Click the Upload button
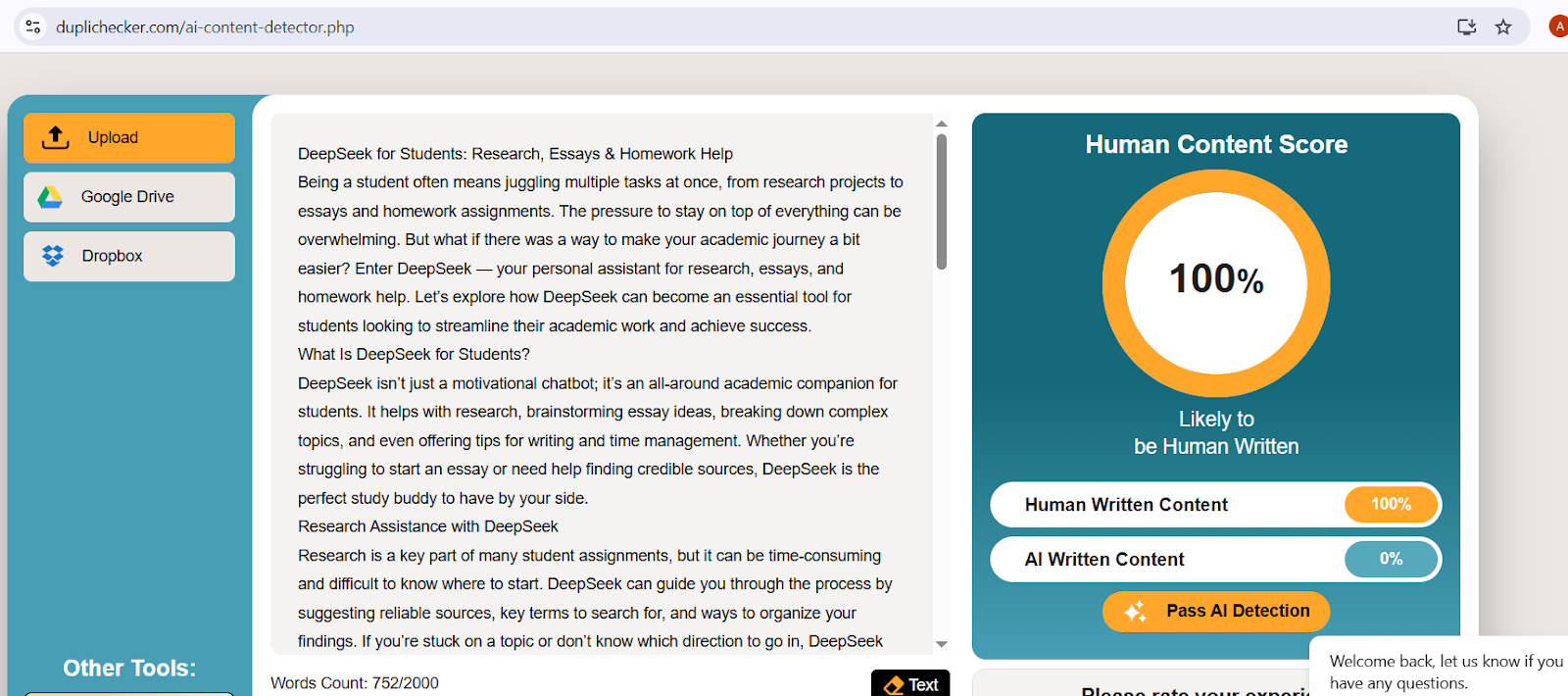 coord(129,137)
